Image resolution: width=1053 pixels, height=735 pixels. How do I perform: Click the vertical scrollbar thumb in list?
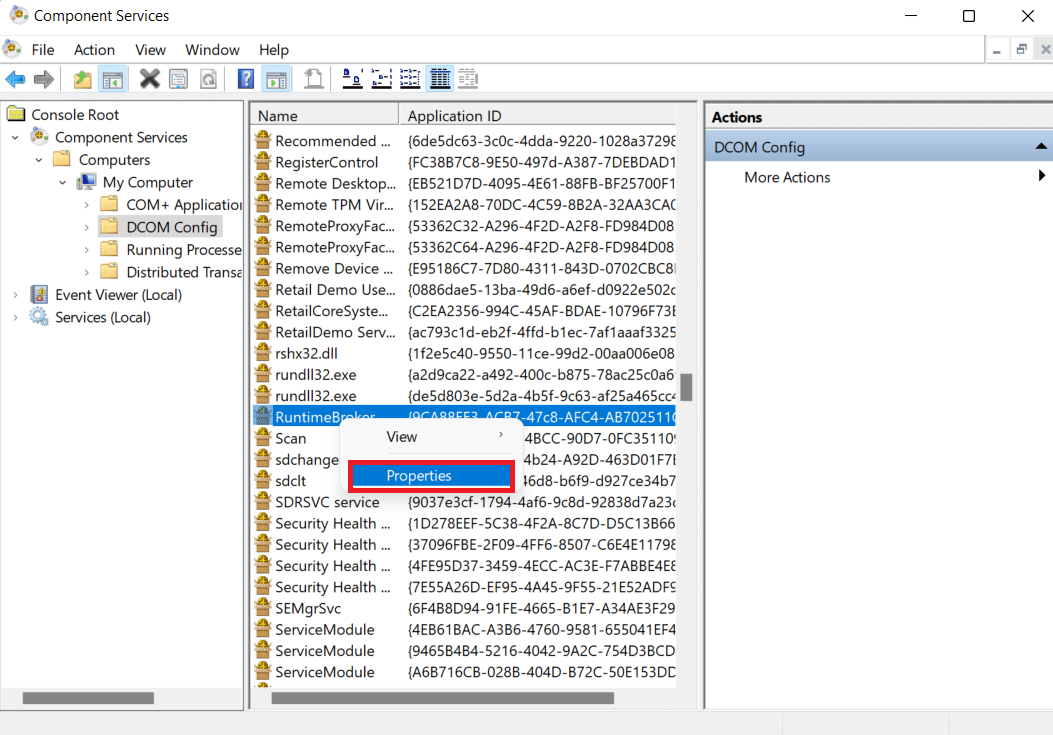point(686,387)
